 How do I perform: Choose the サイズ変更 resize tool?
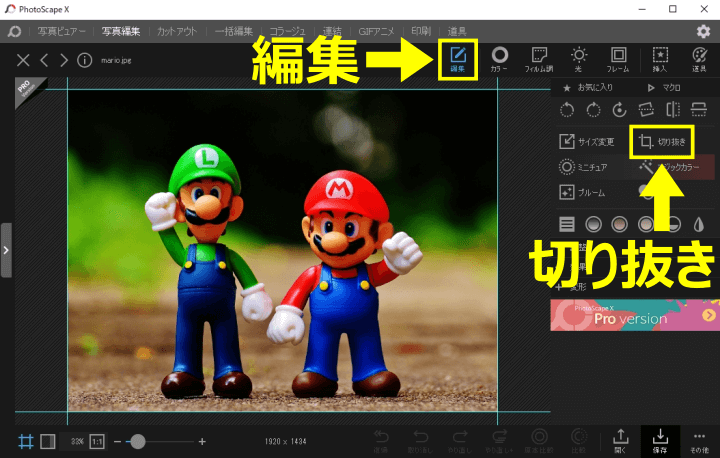pos(586,141)
